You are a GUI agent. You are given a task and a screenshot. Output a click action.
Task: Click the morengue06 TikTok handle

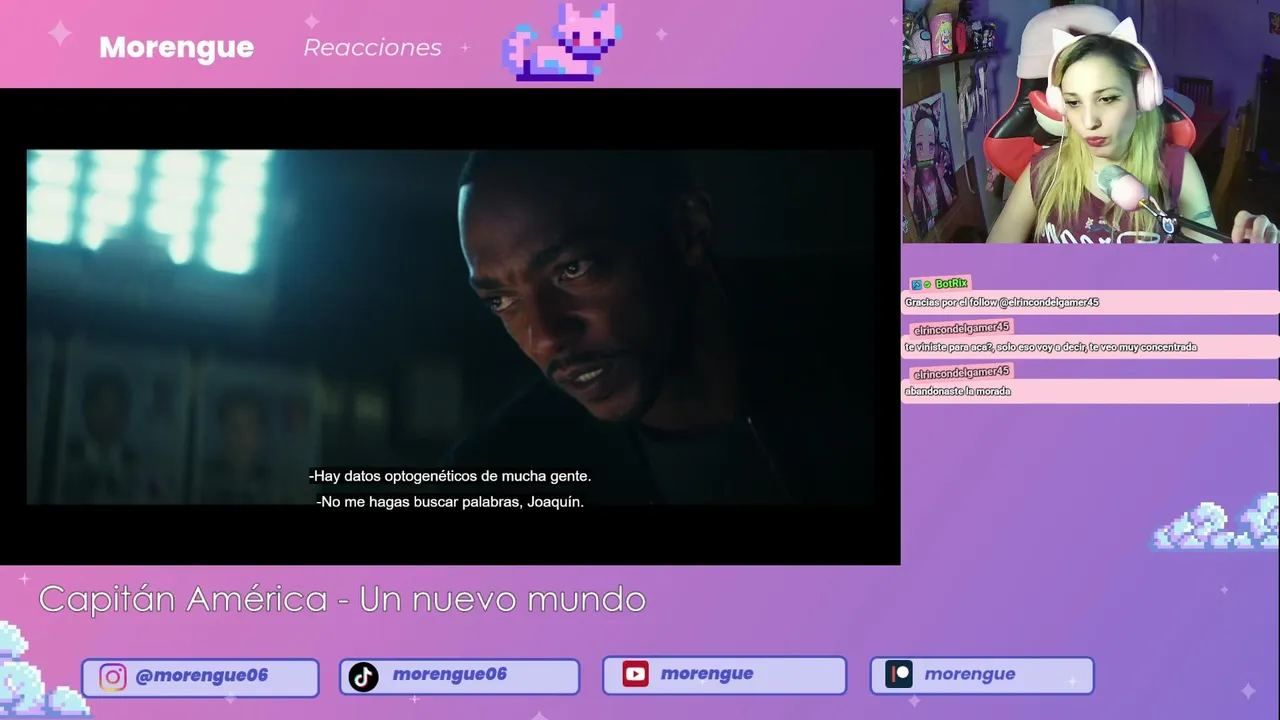pos(449,674)
